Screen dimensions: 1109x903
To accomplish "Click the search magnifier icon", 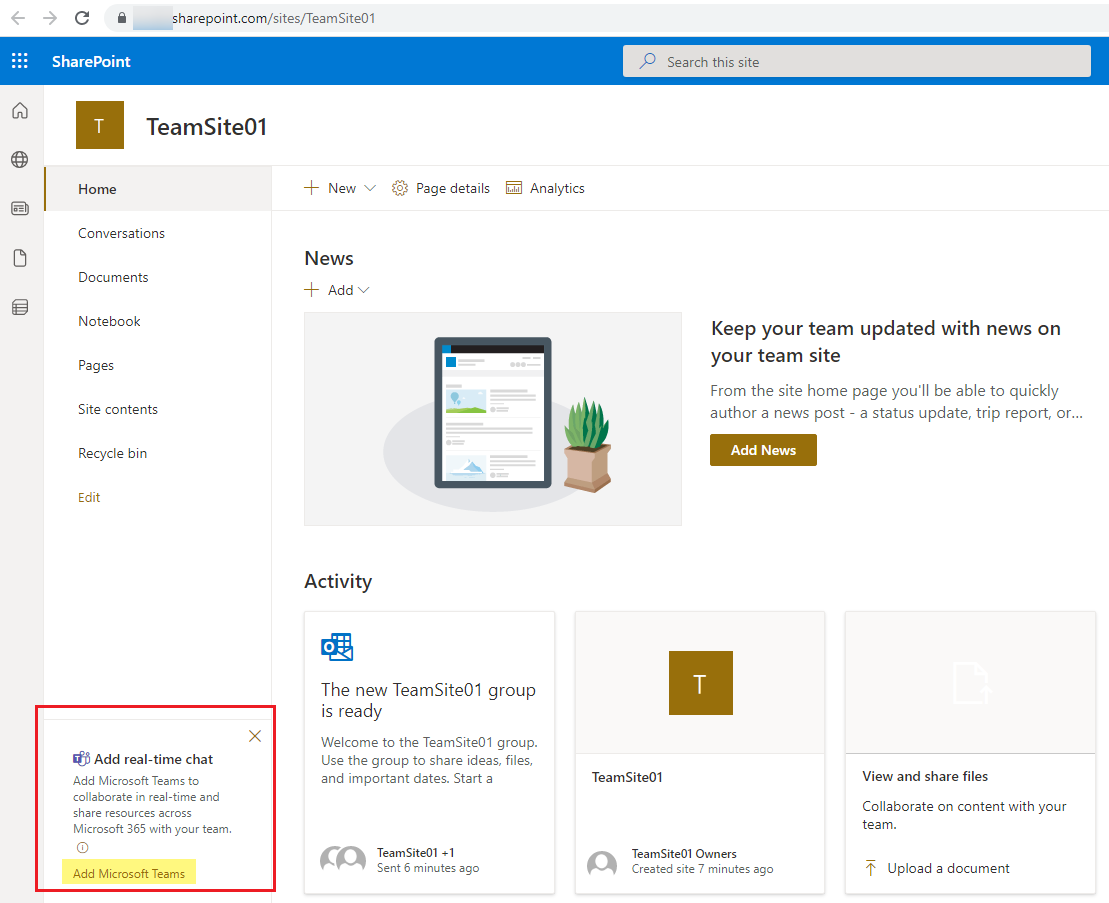I will (647, 61).
